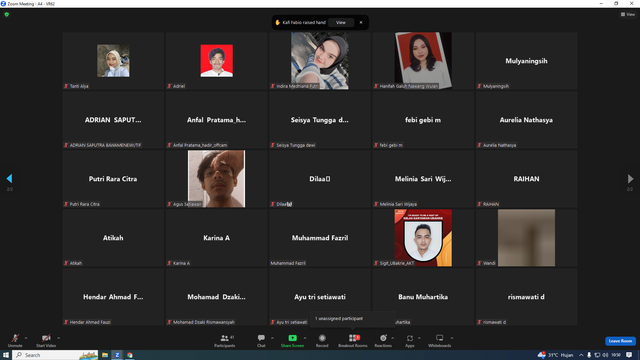Expand Whiteboards options arrow
Image resolution: width=640 pixels, height=360 pixels.
(452, 338)
